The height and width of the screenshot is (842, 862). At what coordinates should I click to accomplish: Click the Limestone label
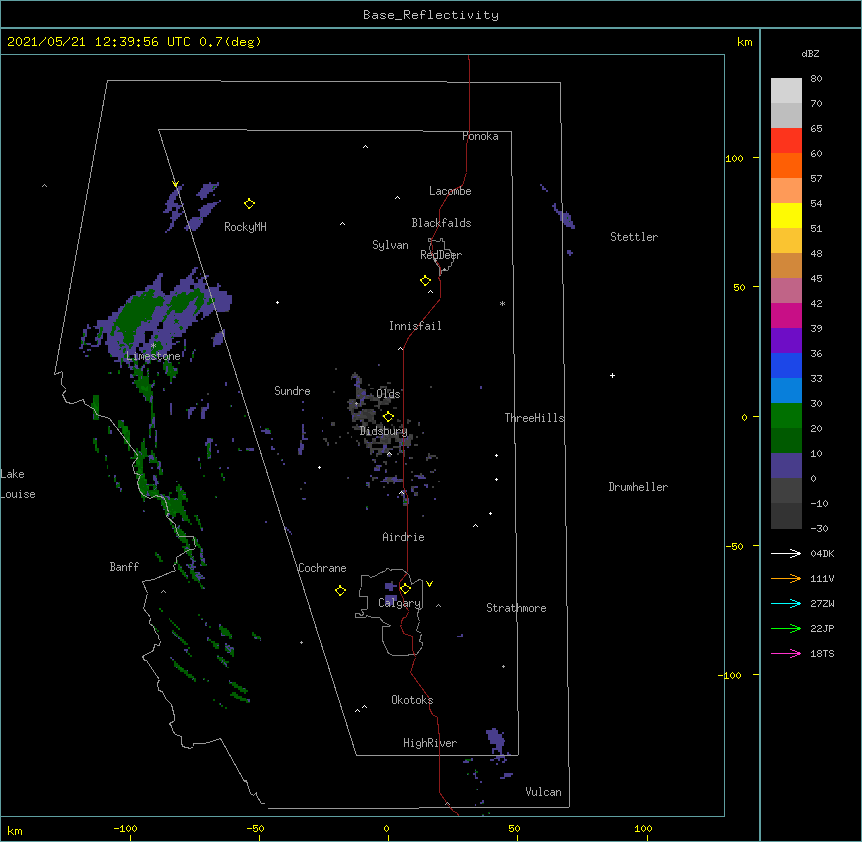point(153,356)
